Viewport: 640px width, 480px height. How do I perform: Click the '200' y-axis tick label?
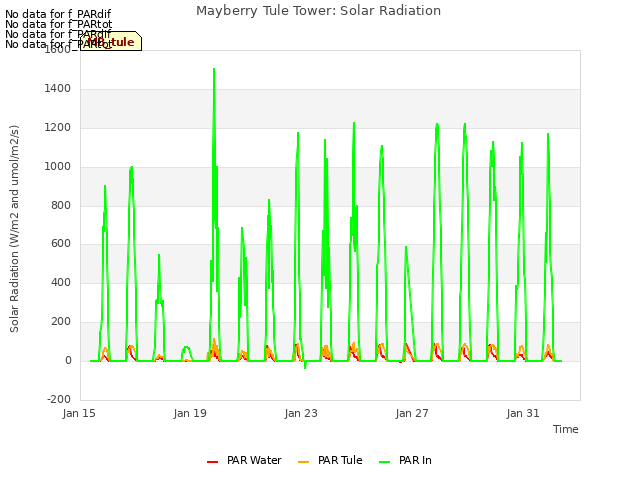click(61, 322)
